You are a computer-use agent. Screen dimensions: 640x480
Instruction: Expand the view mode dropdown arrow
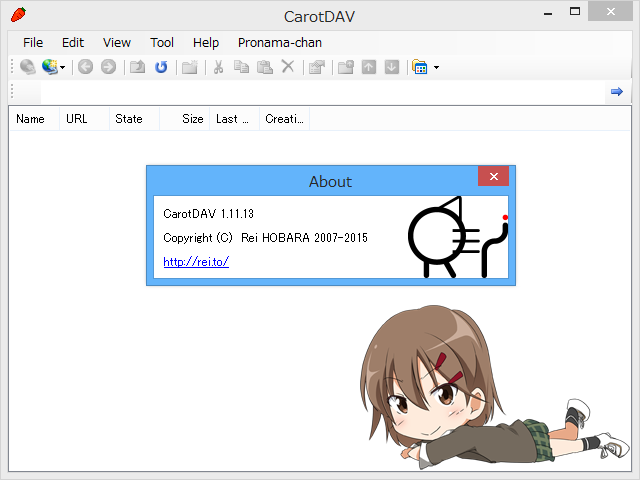tap(436, 67)
